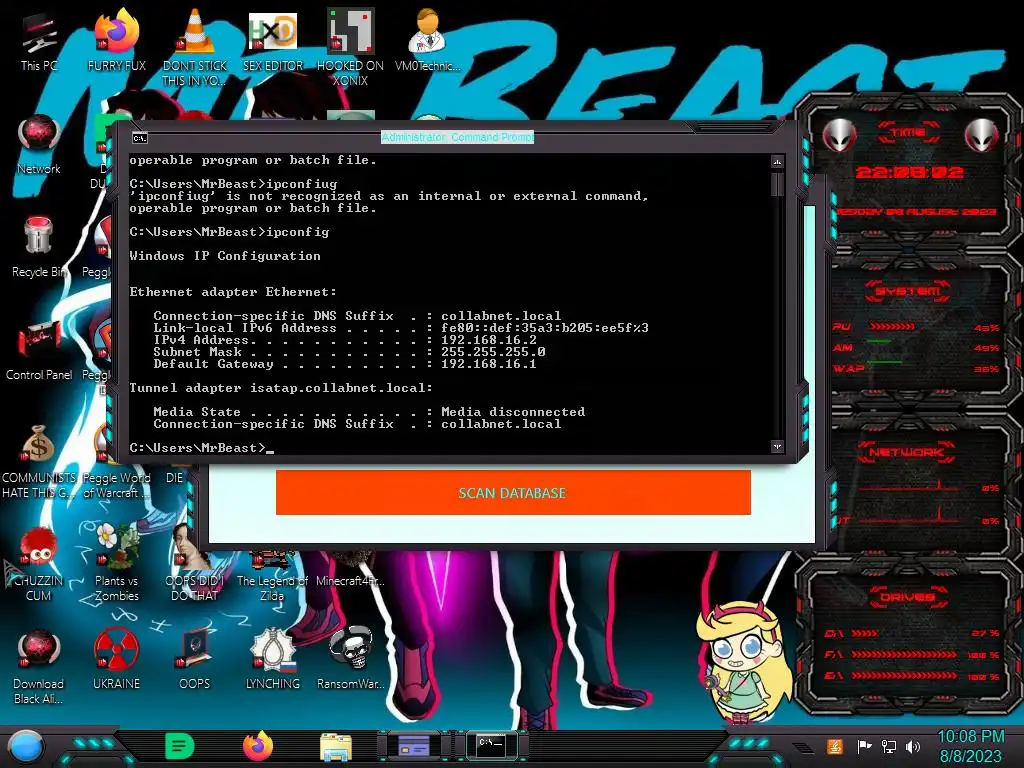Open the 10:08 PM clock and date

[970, 746]
